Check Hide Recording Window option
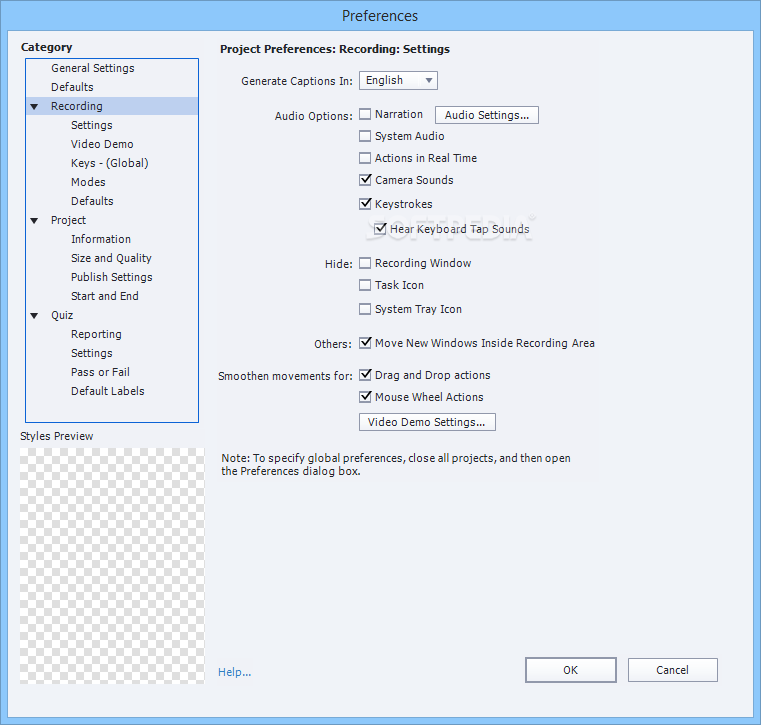This screenshot has height=725, width=761. 365,264
